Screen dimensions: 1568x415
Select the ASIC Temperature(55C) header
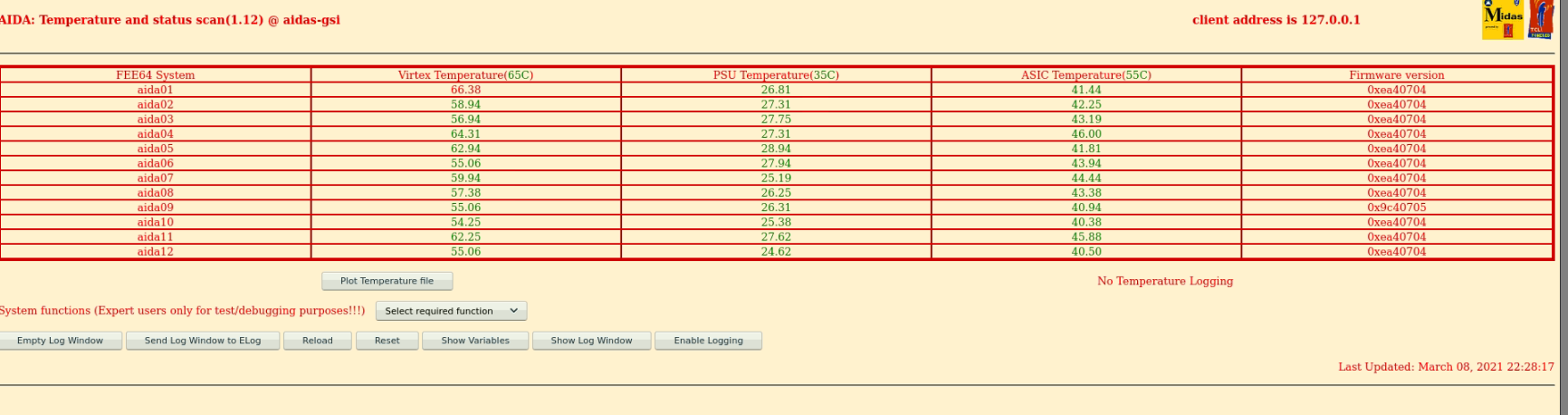pyautogui.click(x=1086, y=75)
